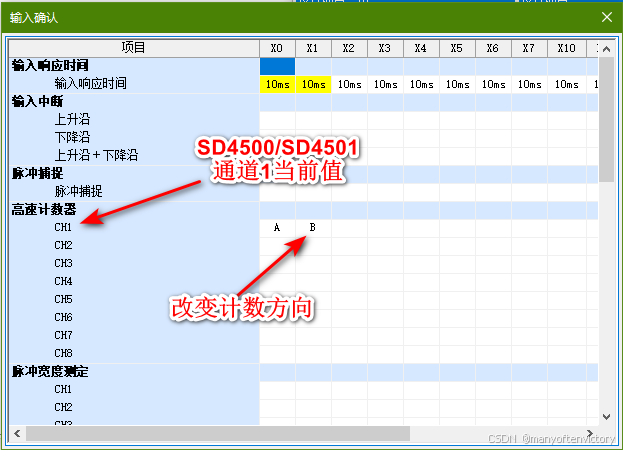The image size is (623, 450).
Task: Select the 输入中断 group header
Action: click(x=134, y=102)
